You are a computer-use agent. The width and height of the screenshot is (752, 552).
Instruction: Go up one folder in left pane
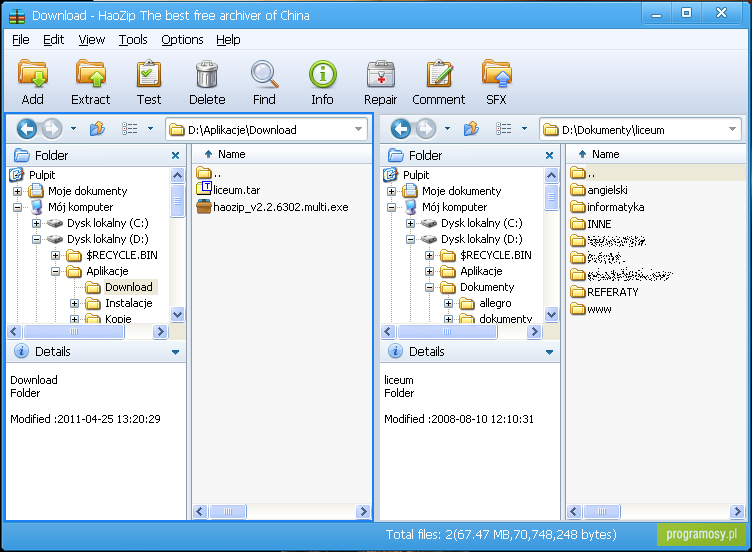97,129
